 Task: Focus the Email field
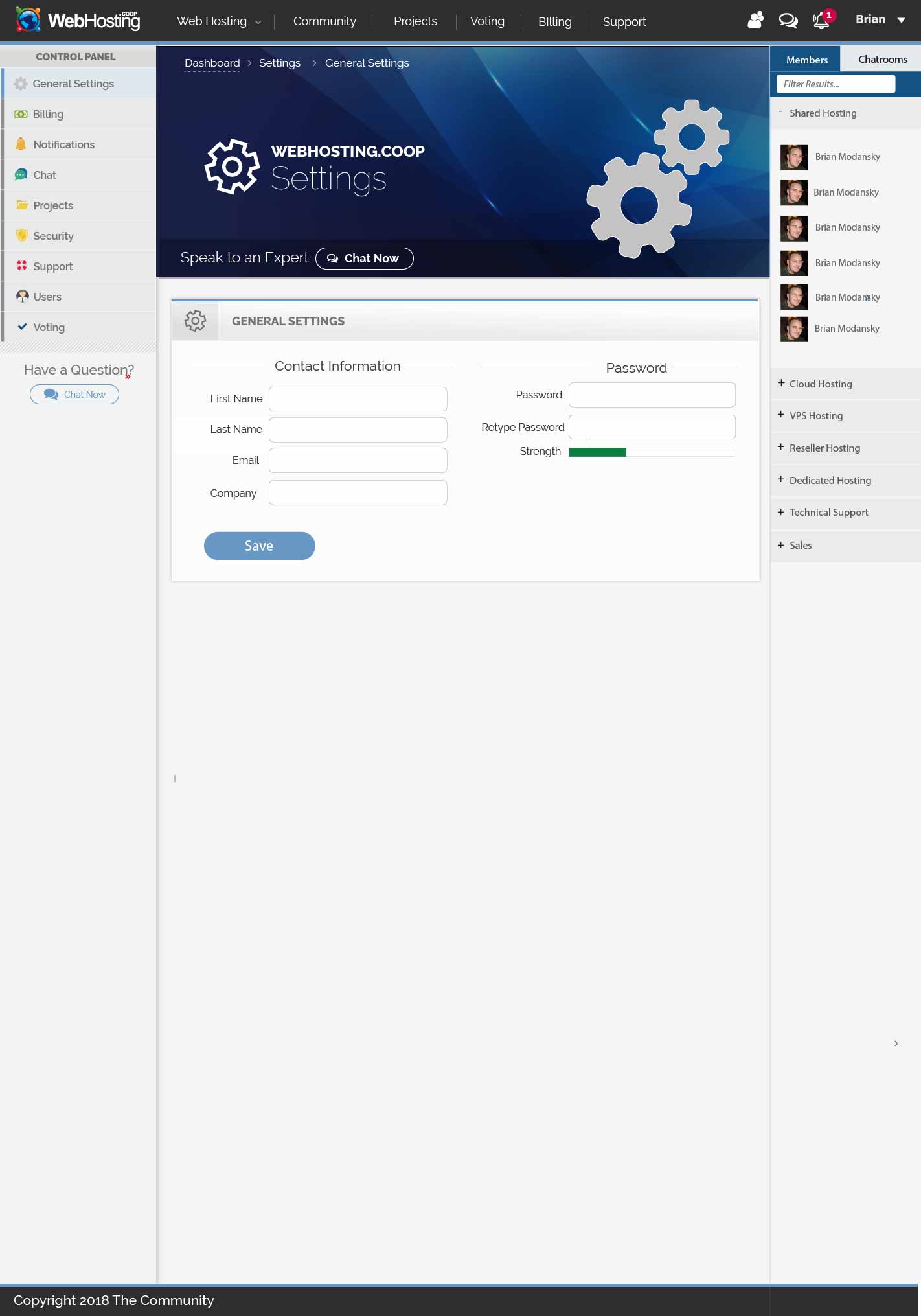coord(358,460)
